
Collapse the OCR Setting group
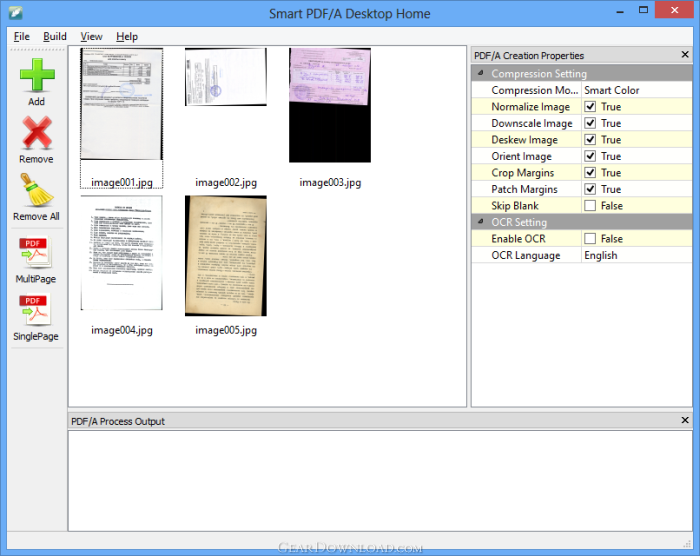coord(481,222)
